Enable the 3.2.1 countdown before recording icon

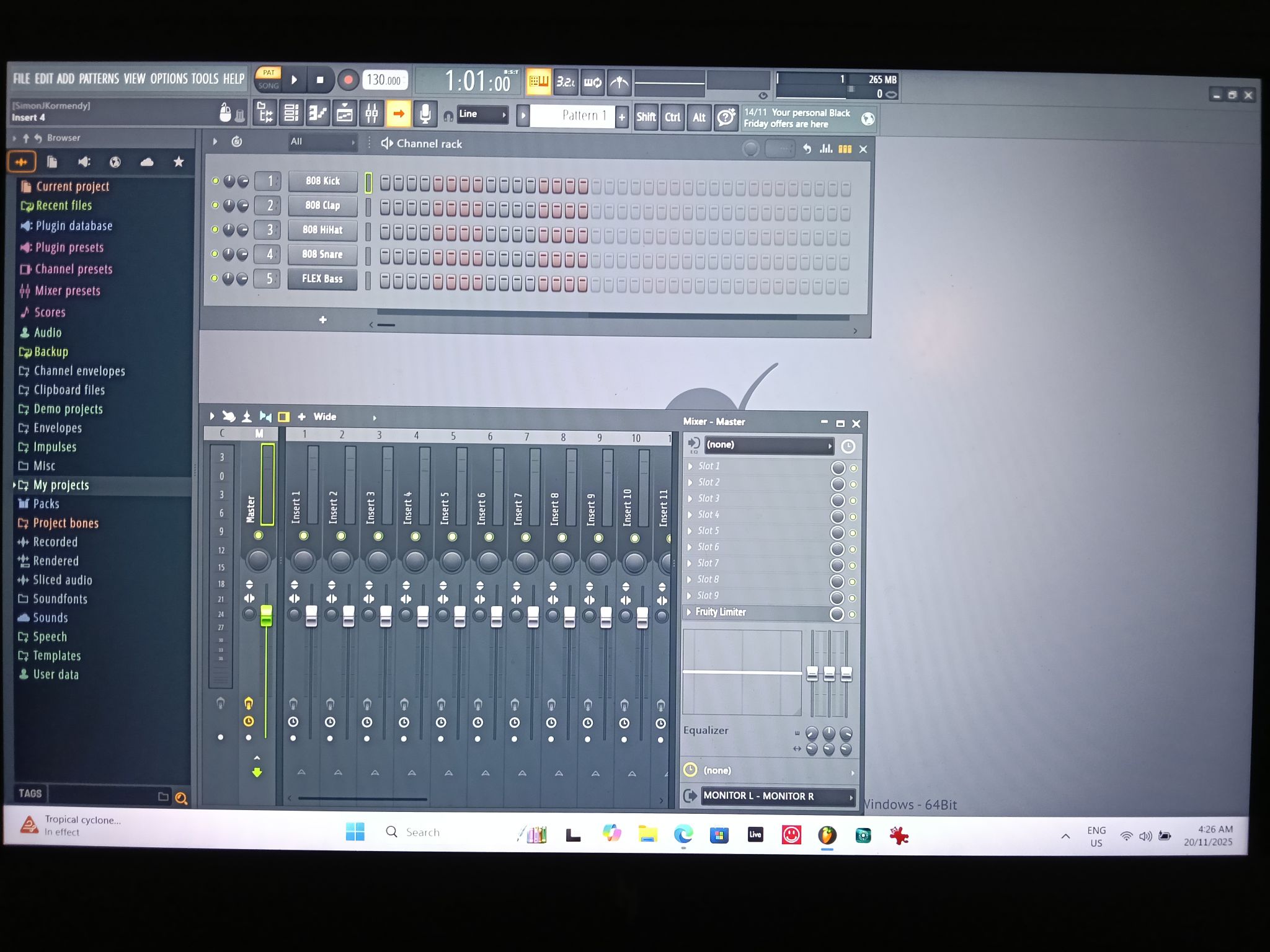click(565, 81)
